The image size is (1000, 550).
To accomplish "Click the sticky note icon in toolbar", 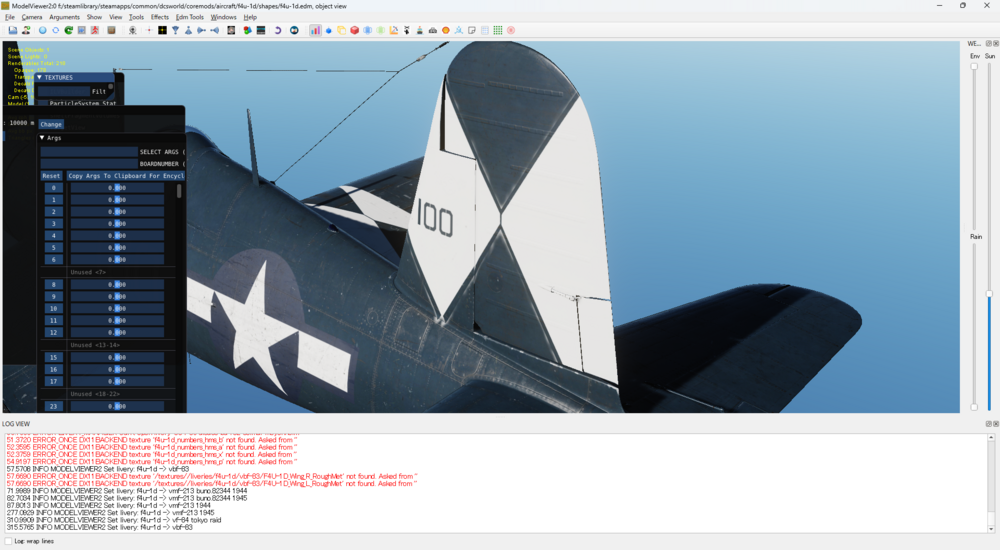I will [x=472, y=30].
